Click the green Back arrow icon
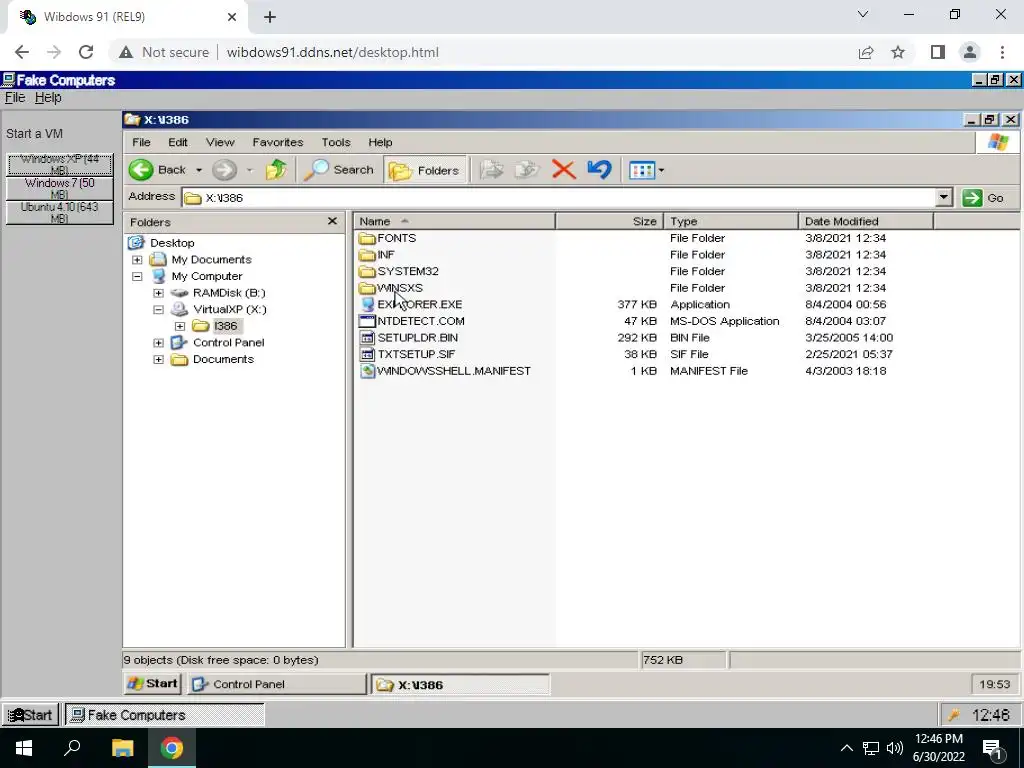This screenshot has width=1024, height=768. pyautogui.click(x=141, y=170)
